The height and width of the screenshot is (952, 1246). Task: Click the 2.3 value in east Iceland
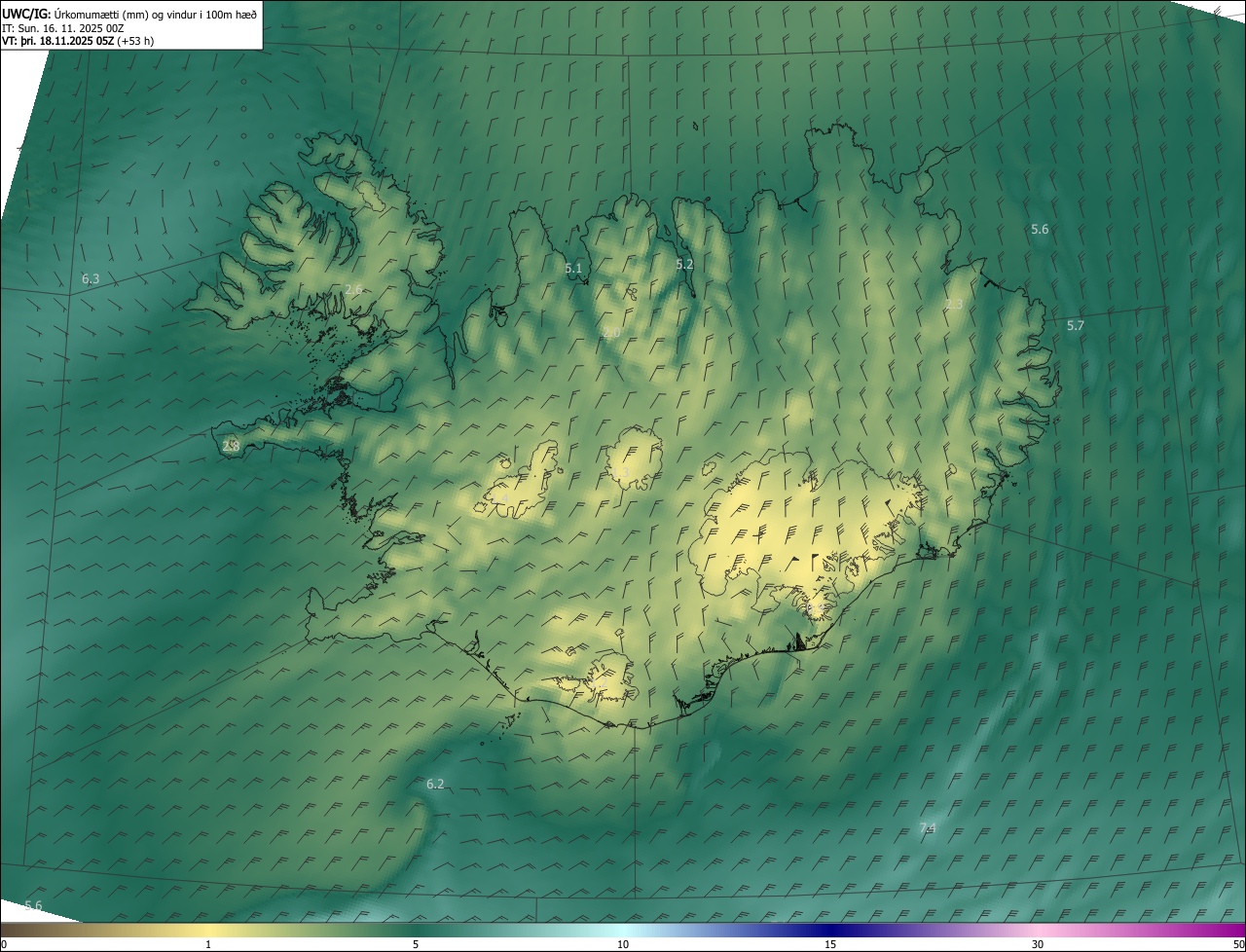[954, 305]
